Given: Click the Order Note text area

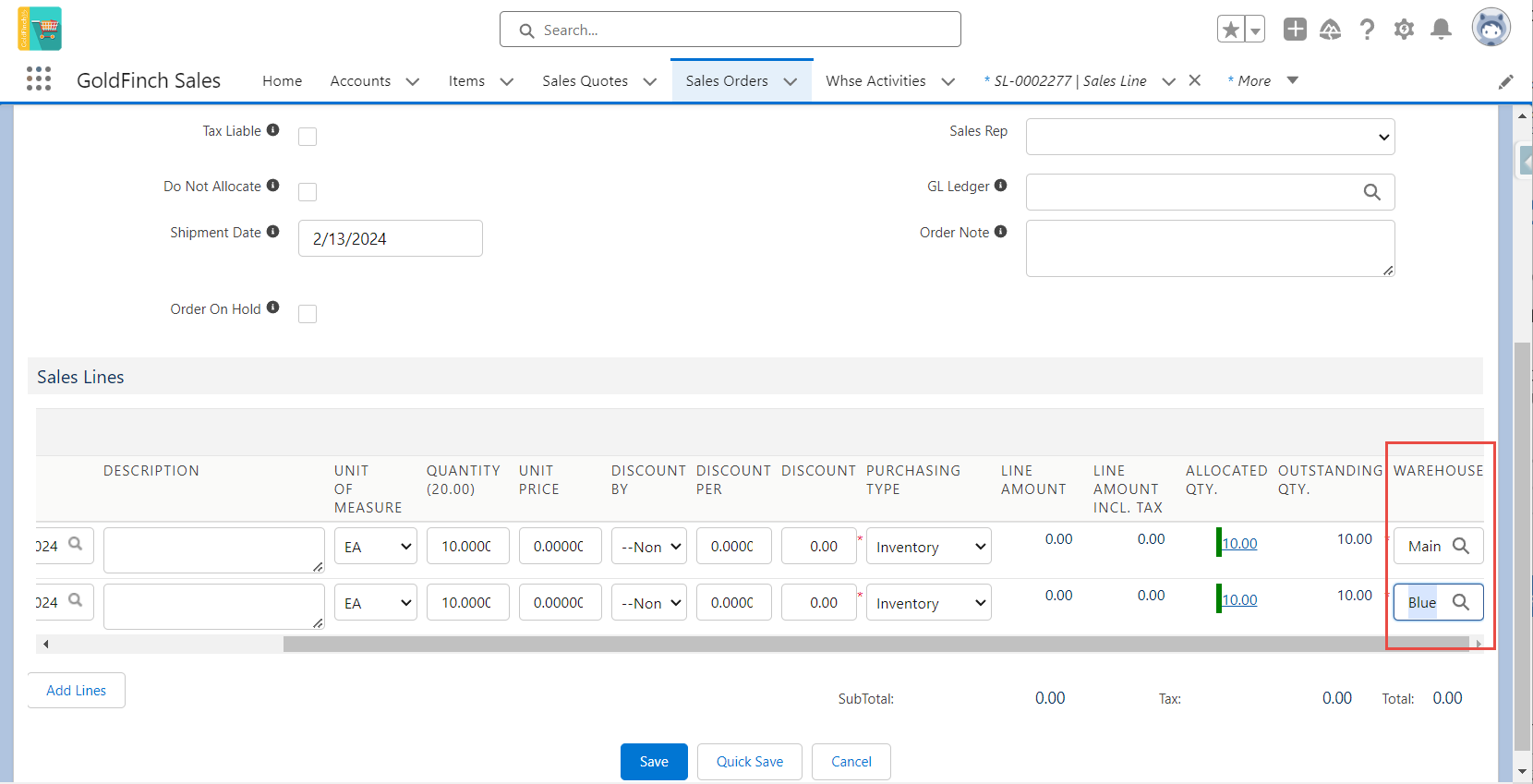Looking at the screenshot, I should (1210, 248).
